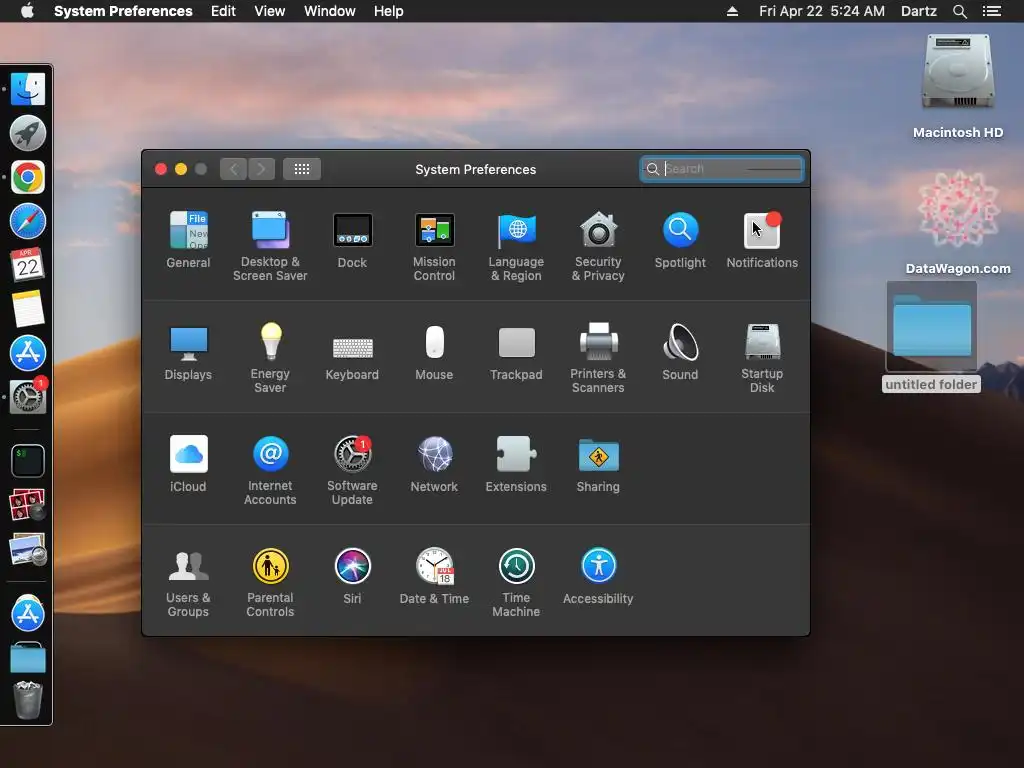
Task: Open Launchpad from the Dock
Action: point(27,133)
